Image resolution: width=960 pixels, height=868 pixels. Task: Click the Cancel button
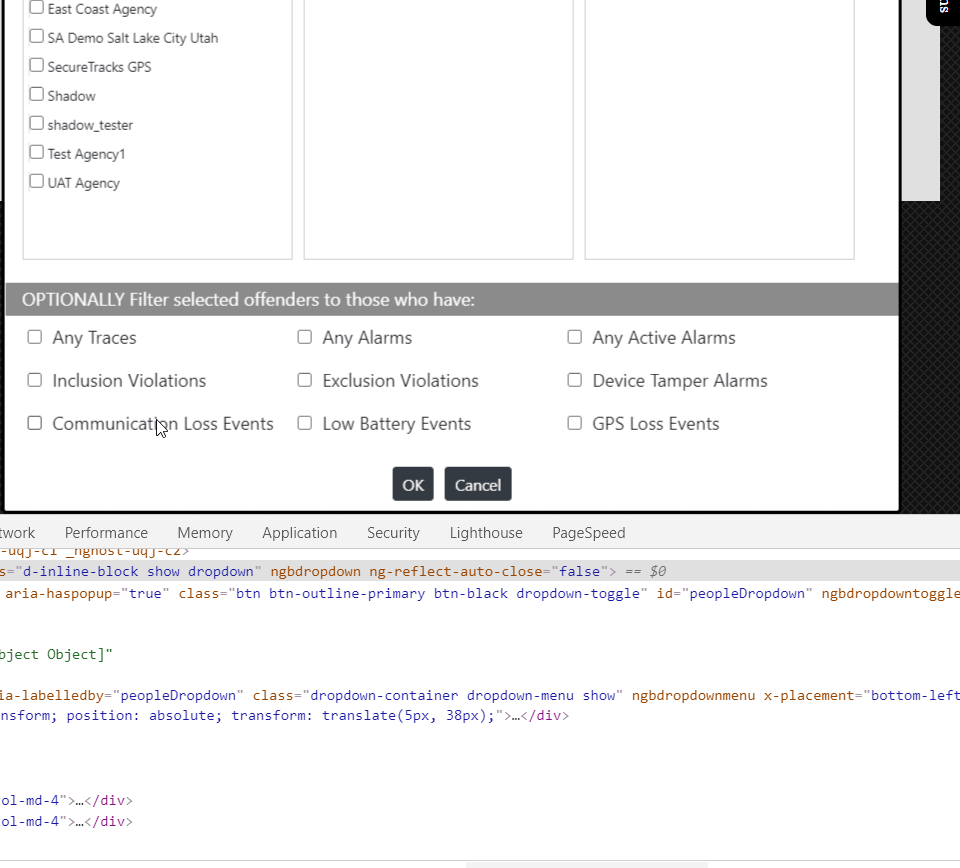click(x=477, y=484)
